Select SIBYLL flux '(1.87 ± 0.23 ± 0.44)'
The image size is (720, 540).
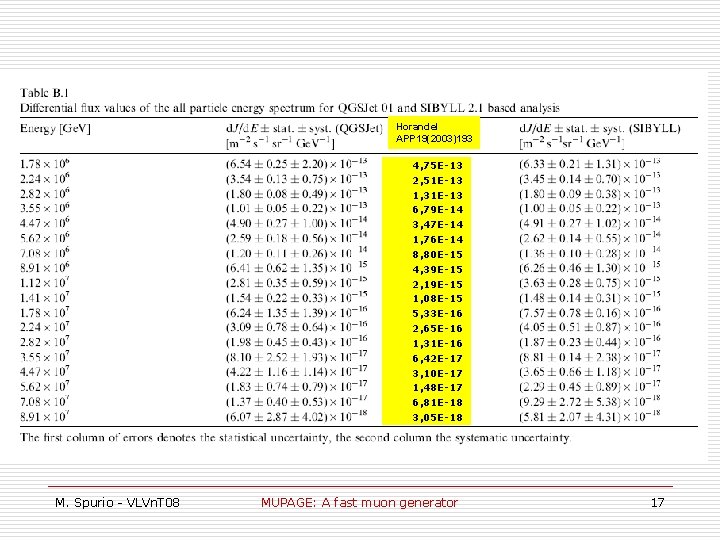click(570, 342)
